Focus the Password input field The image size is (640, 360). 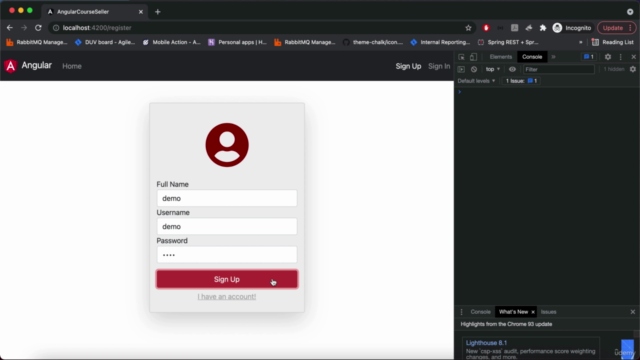(x=227, y=255)
